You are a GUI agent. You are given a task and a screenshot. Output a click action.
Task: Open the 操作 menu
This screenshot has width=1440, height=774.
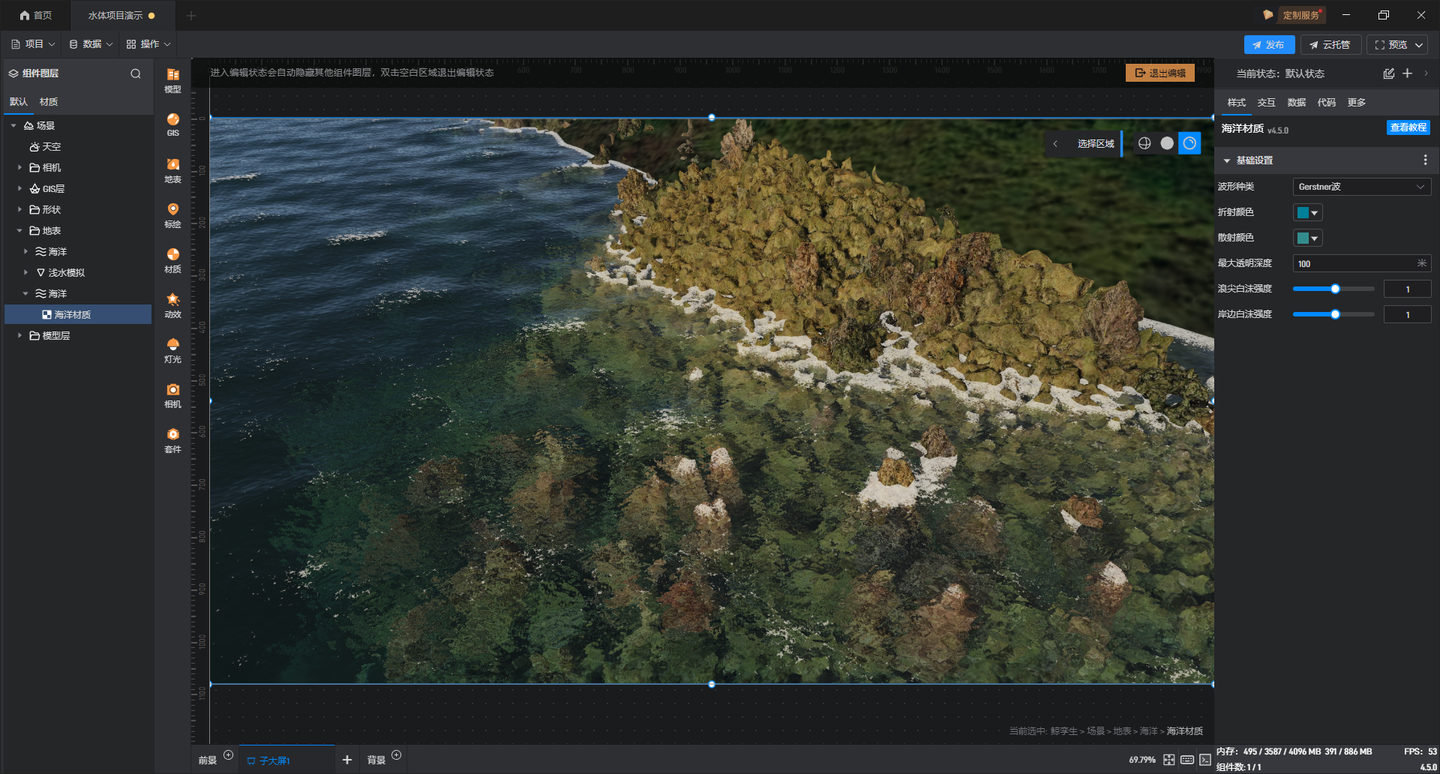[x=148, y=44]
